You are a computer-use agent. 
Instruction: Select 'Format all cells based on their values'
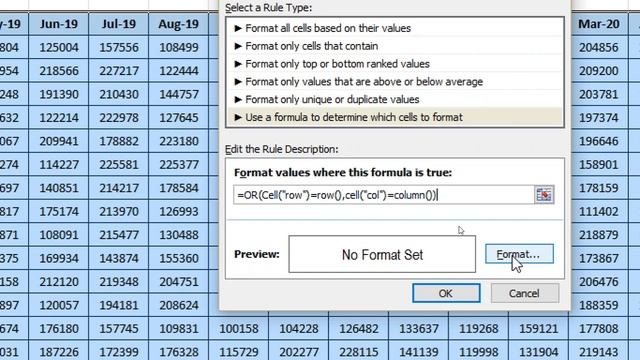395,28
